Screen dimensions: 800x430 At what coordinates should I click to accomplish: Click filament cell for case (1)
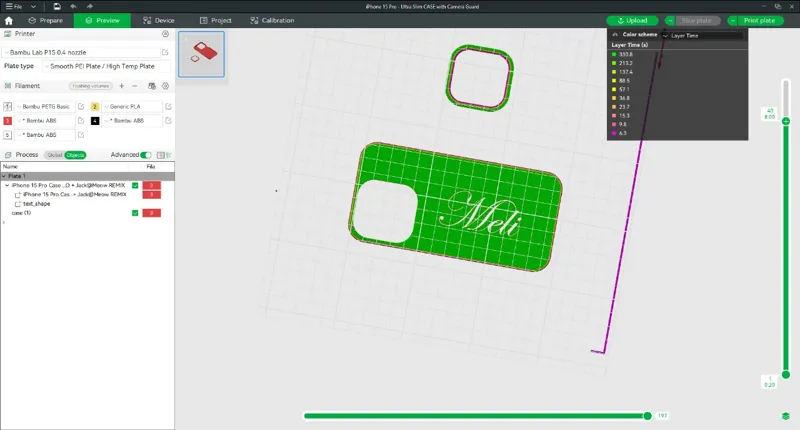click(x=152, y=213)
